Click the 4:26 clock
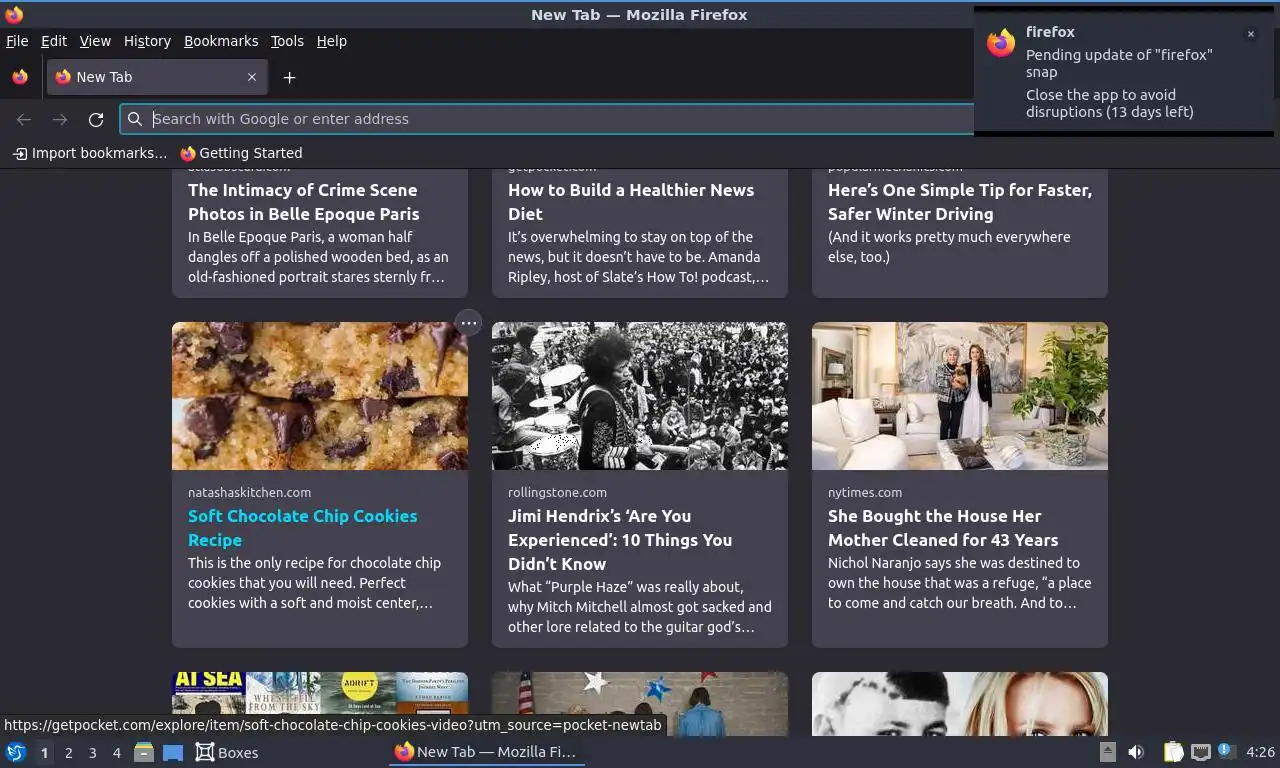 click(1260, 752)
